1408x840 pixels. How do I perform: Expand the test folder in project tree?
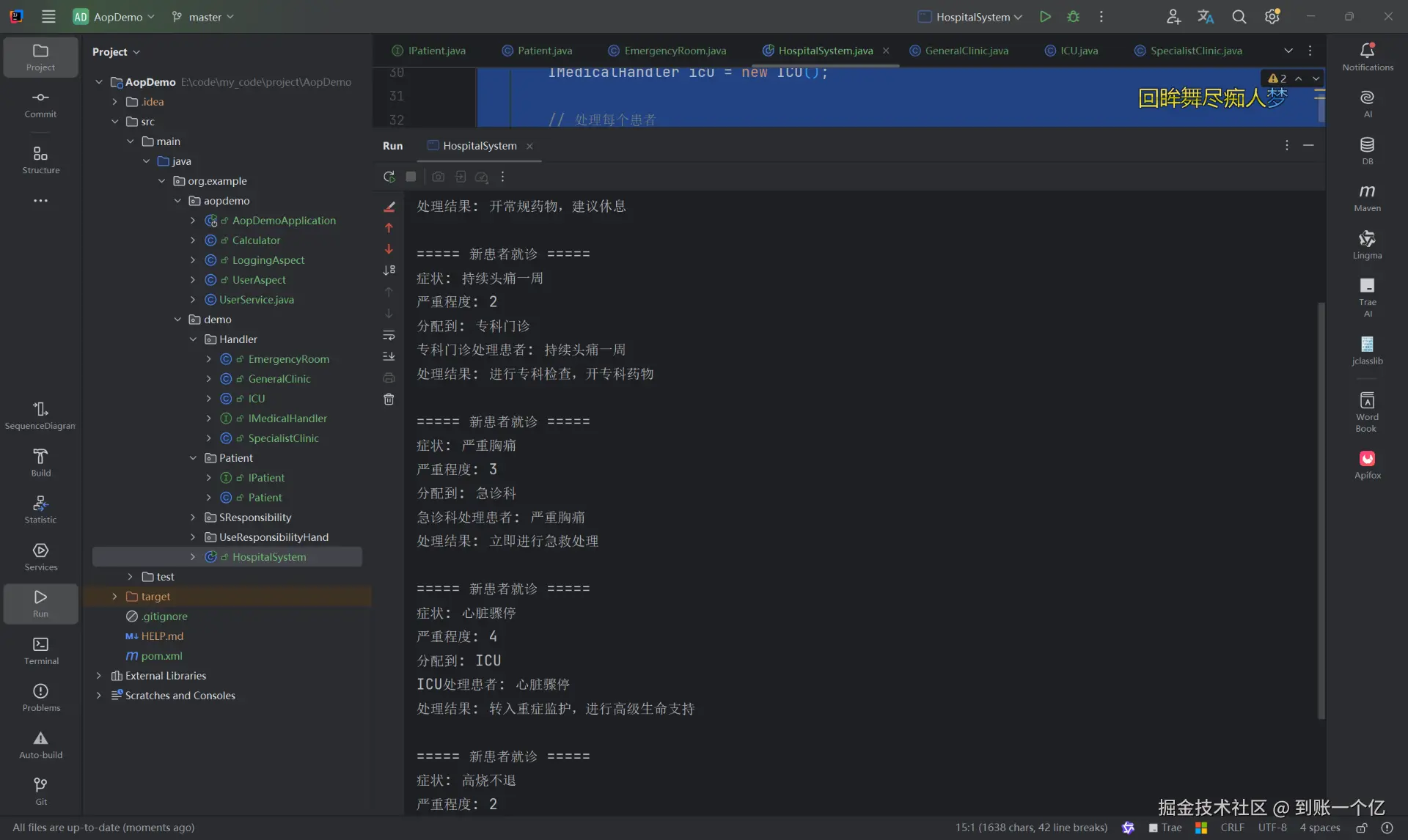point(131,577)
